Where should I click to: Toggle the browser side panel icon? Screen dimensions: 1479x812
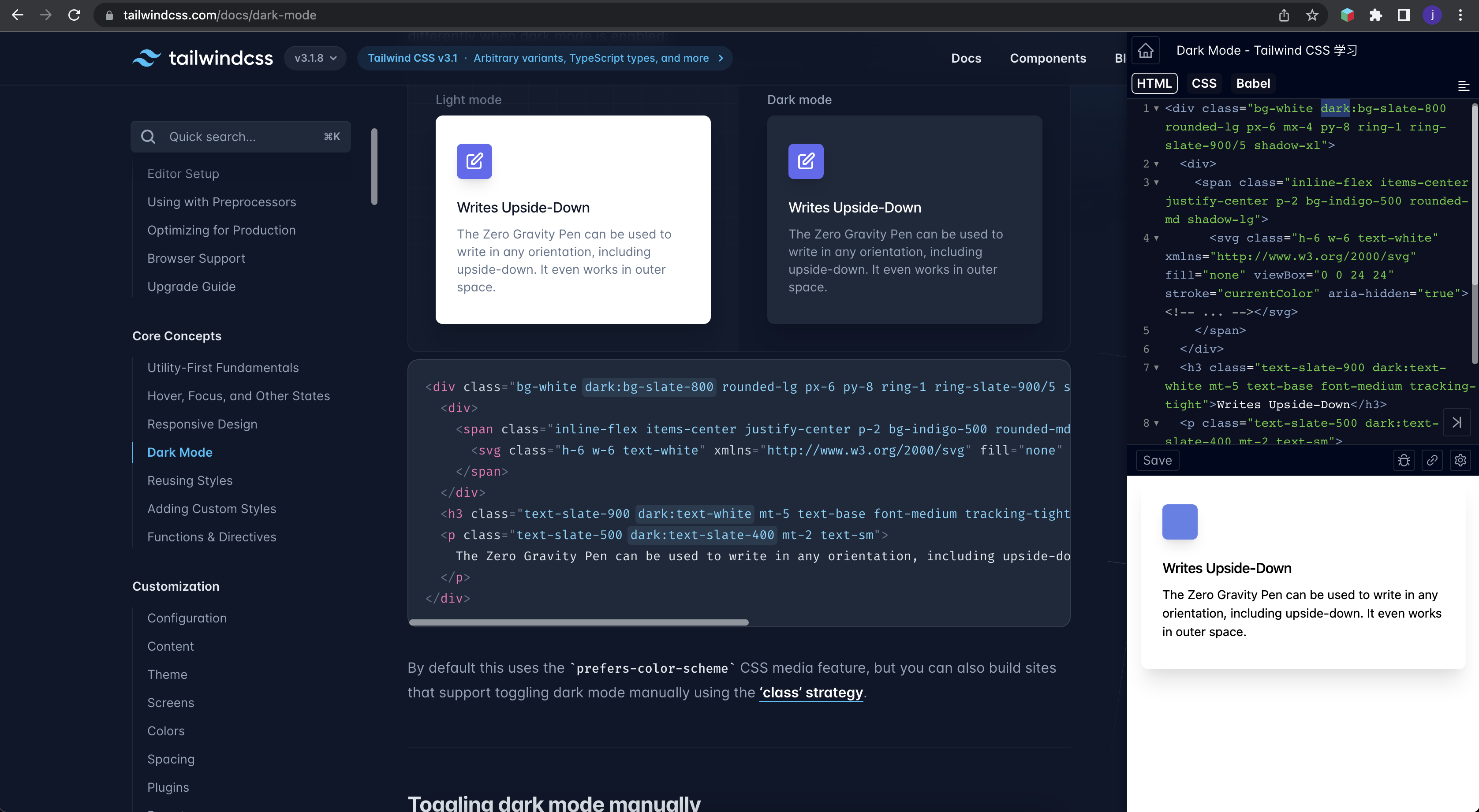tap(1404, 15)
